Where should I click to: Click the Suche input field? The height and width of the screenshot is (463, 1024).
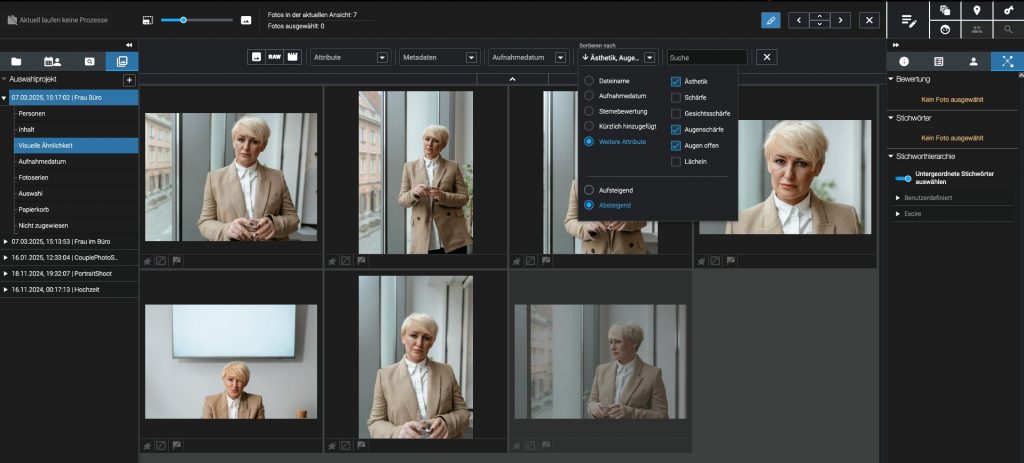707,57
